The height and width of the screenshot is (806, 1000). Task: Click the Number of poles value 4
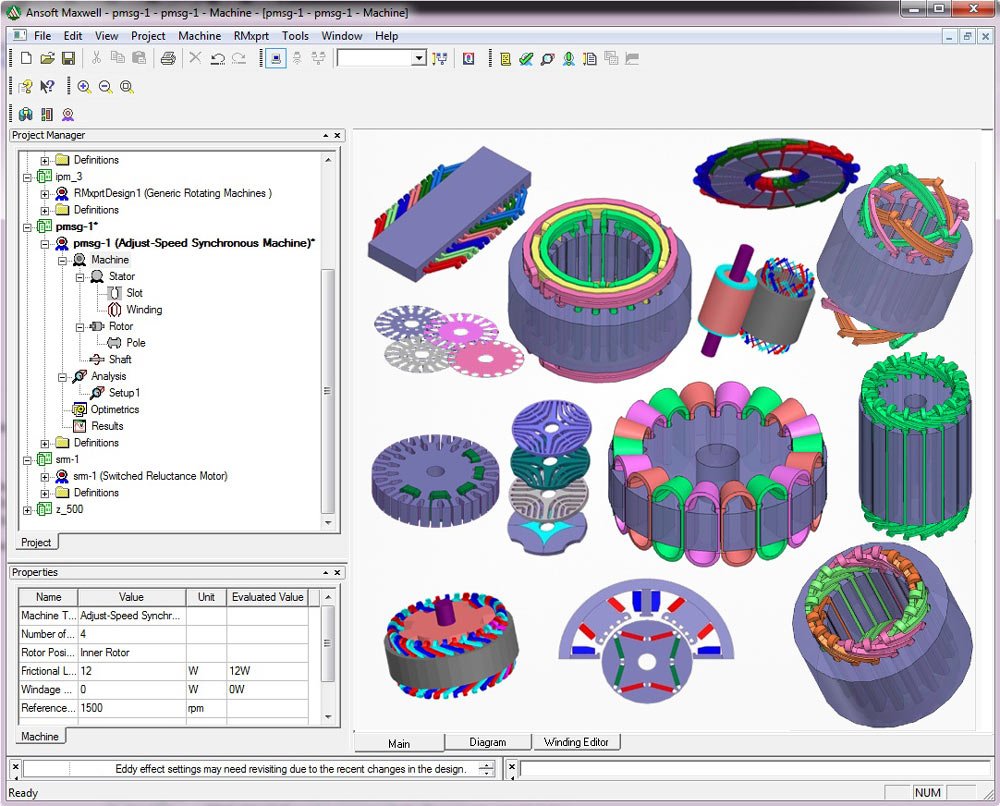(132, 634)
